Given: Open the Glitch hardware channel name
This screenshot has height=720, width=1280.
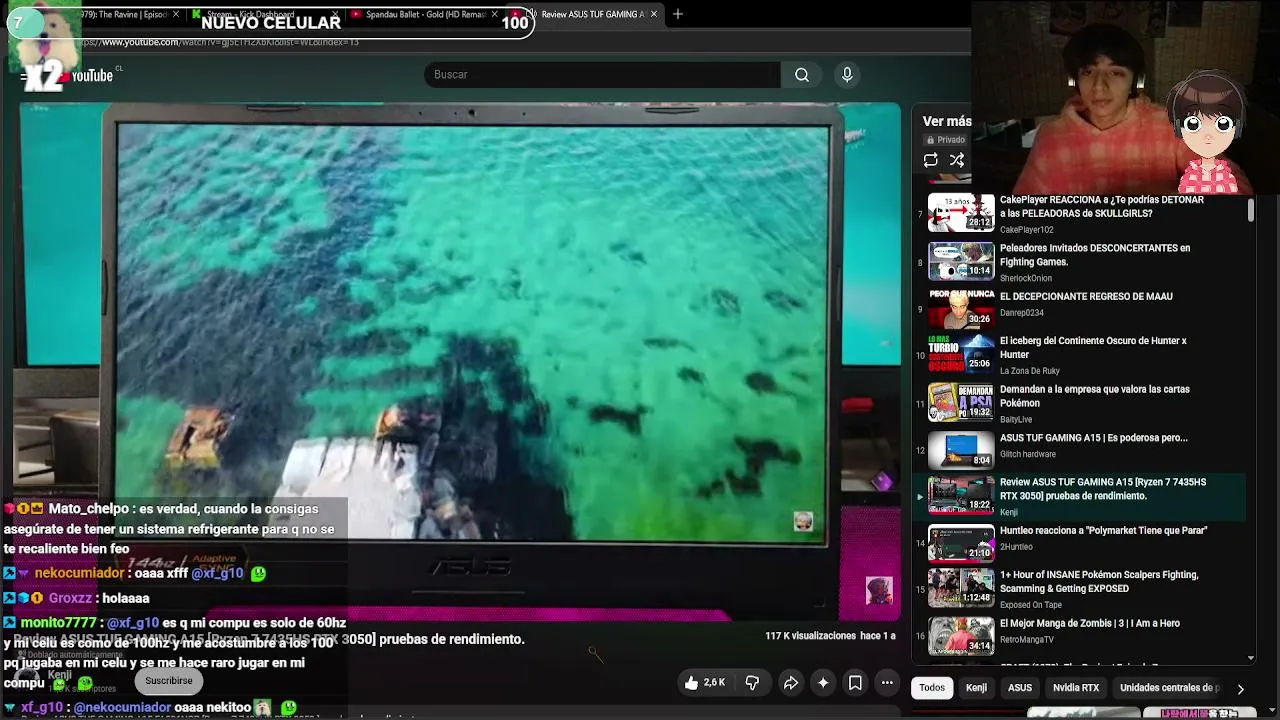Looking at the screenshot, I should coord(1028,454).
